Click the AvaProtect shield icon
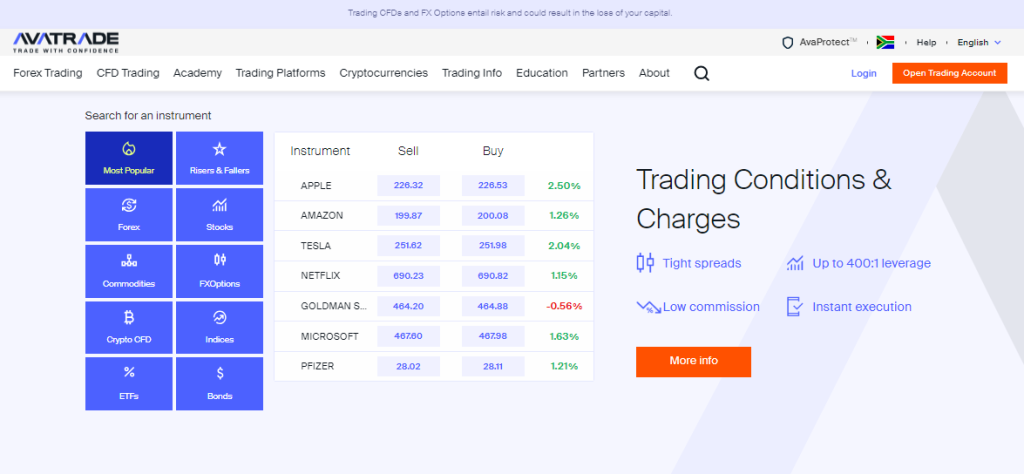Viewport: 1024px width, 474px height. (788, 42)
